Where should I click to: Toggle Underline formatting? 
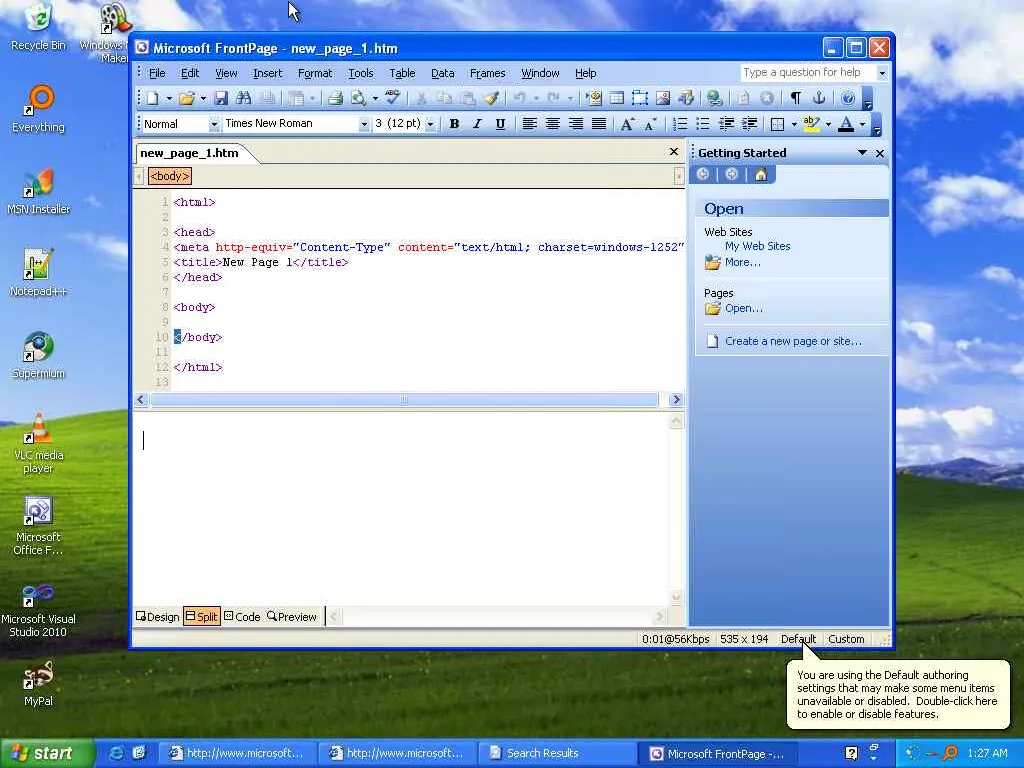pyautogui.click(x=500, y=123)
